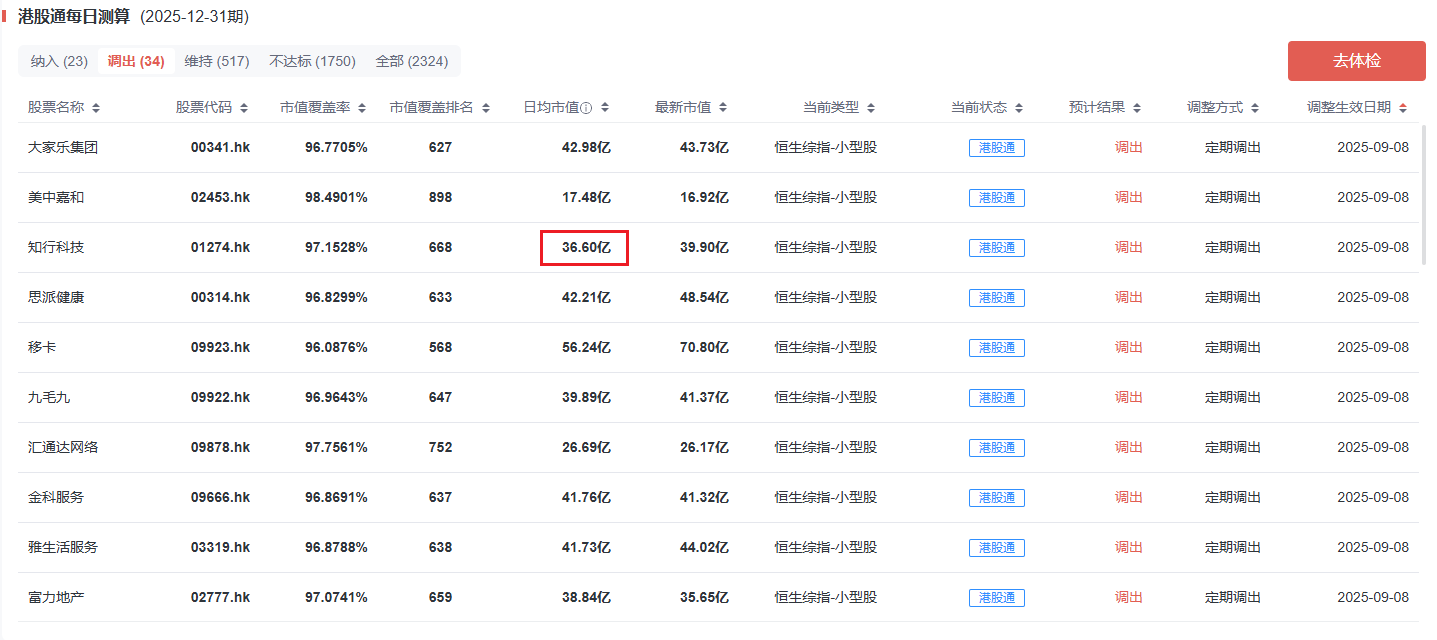The height and width of the screenshot is (640, 1437).
Task: Click the 港股通 tag for 知行科技
Action: point(997,248)
